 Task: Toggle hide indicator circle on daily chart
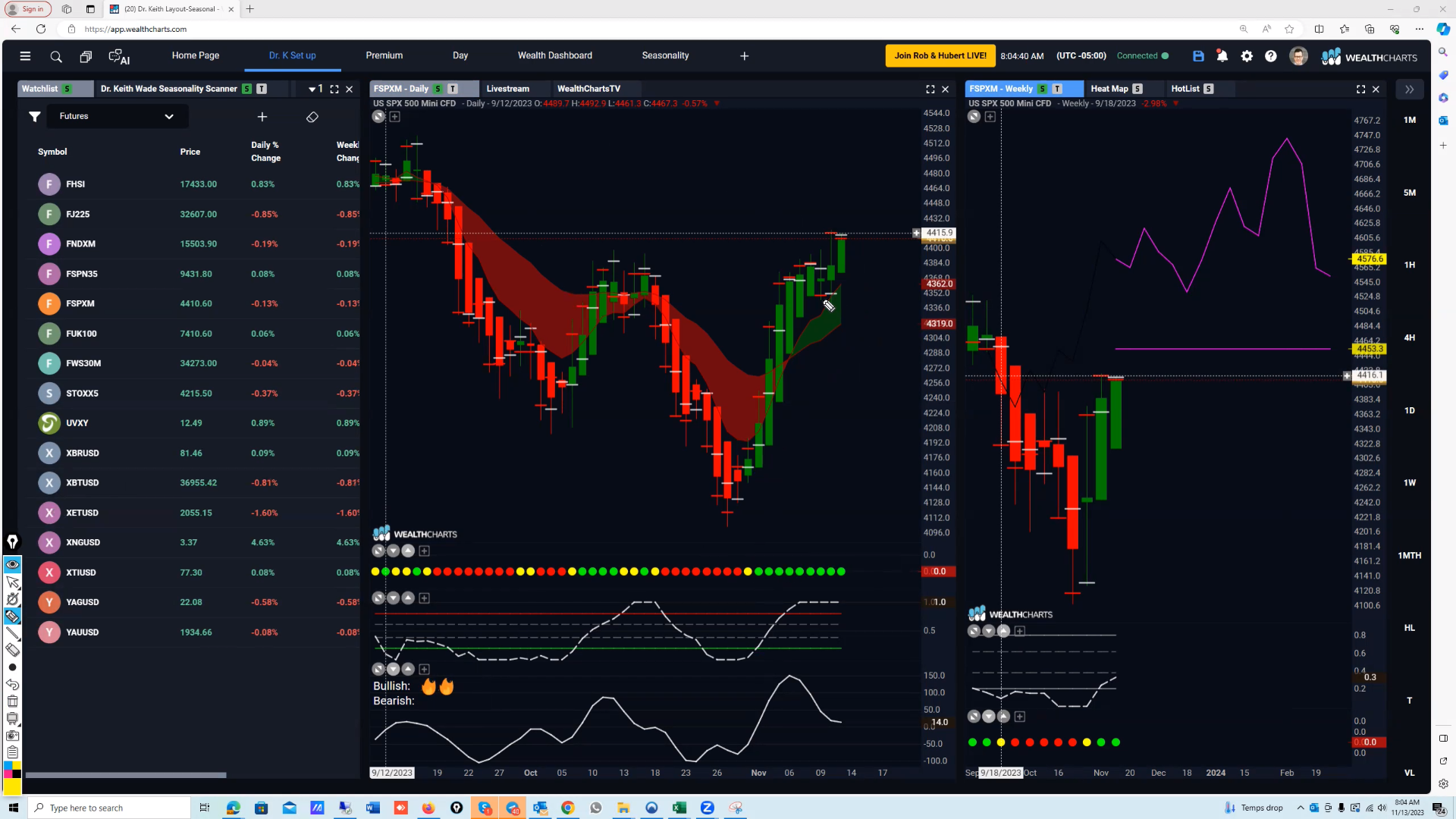(378, 117)
